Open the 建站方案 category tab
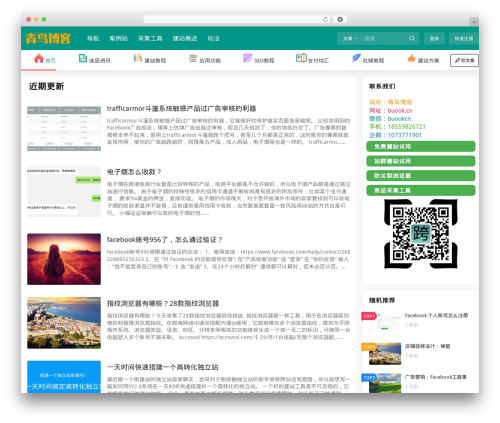Viewport: 500px width, 423px height. point(428,60)
